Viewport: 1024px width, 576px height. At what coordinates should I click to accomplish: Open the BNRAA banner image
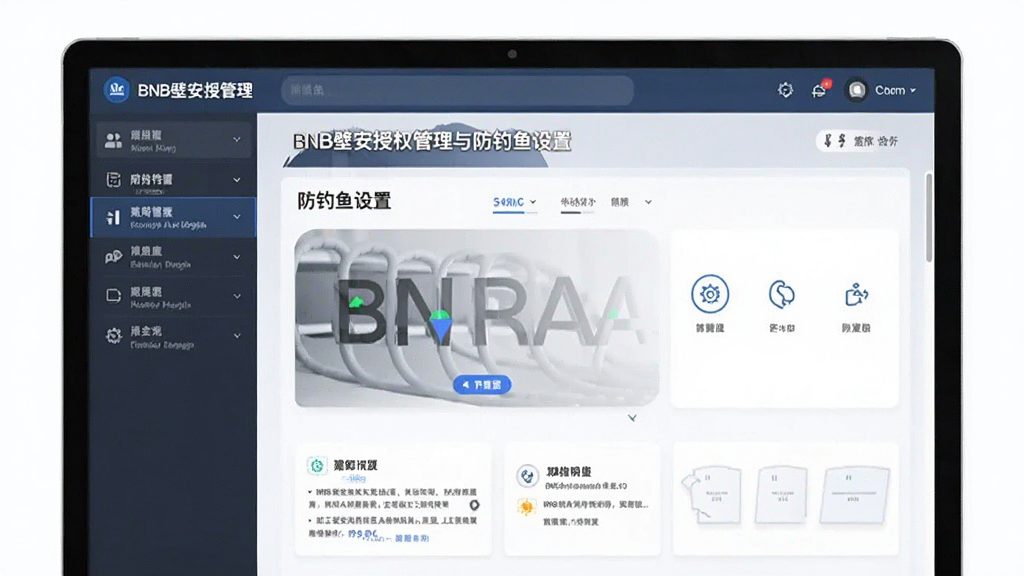[x=477, y=318]
